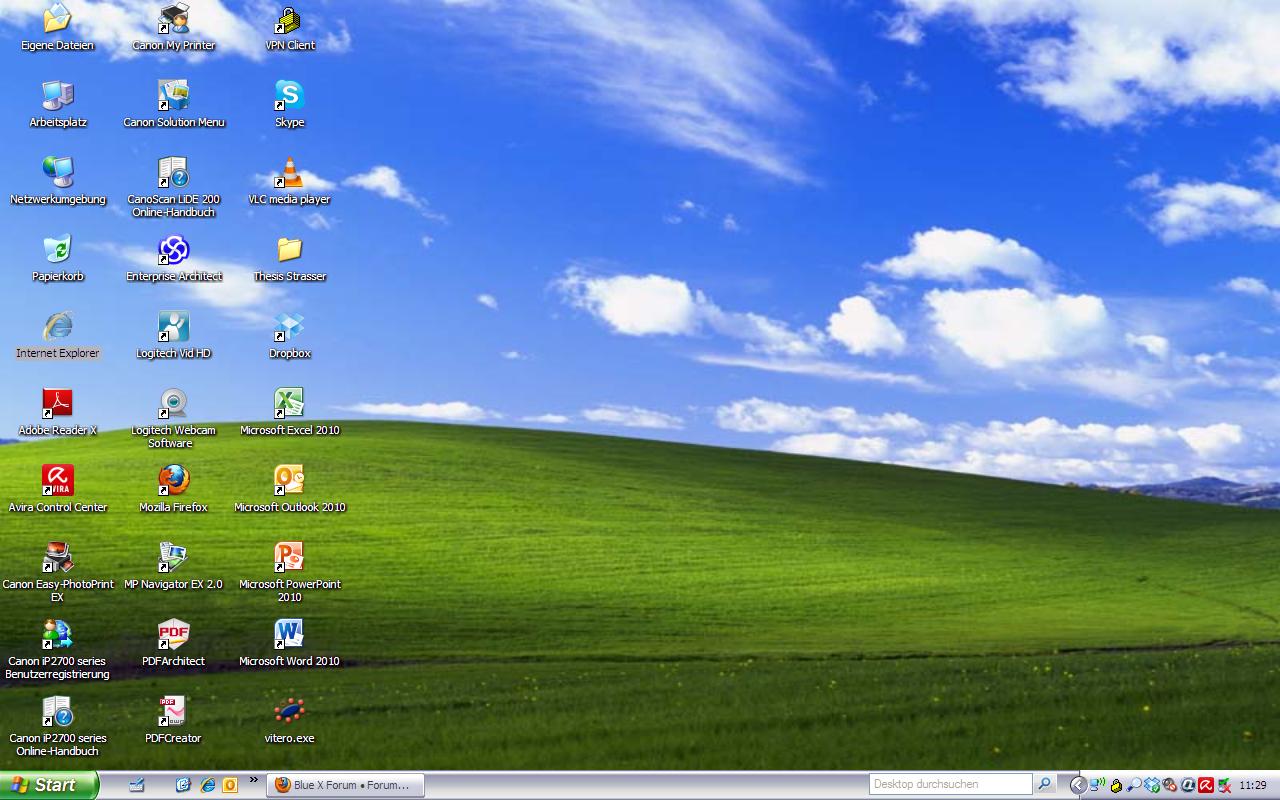Launch Internet Explorer from quick launch bar
The image size is (1280, 800).
207,785
